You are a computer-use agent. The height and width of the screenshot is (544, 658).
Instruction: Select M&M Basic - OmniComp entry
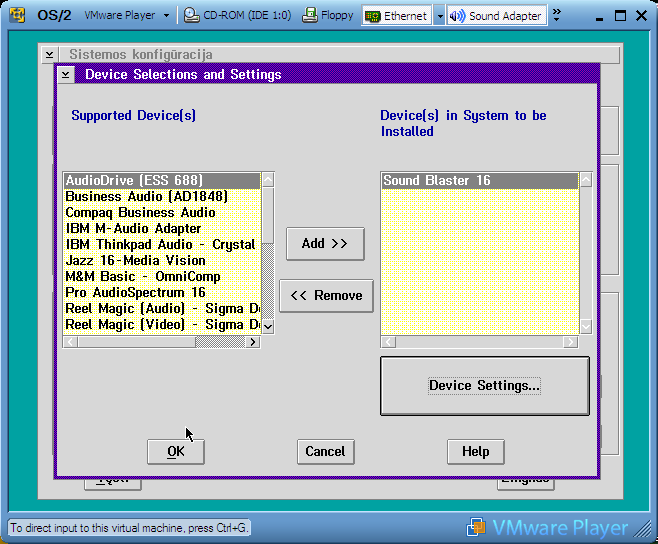[162, 276]
